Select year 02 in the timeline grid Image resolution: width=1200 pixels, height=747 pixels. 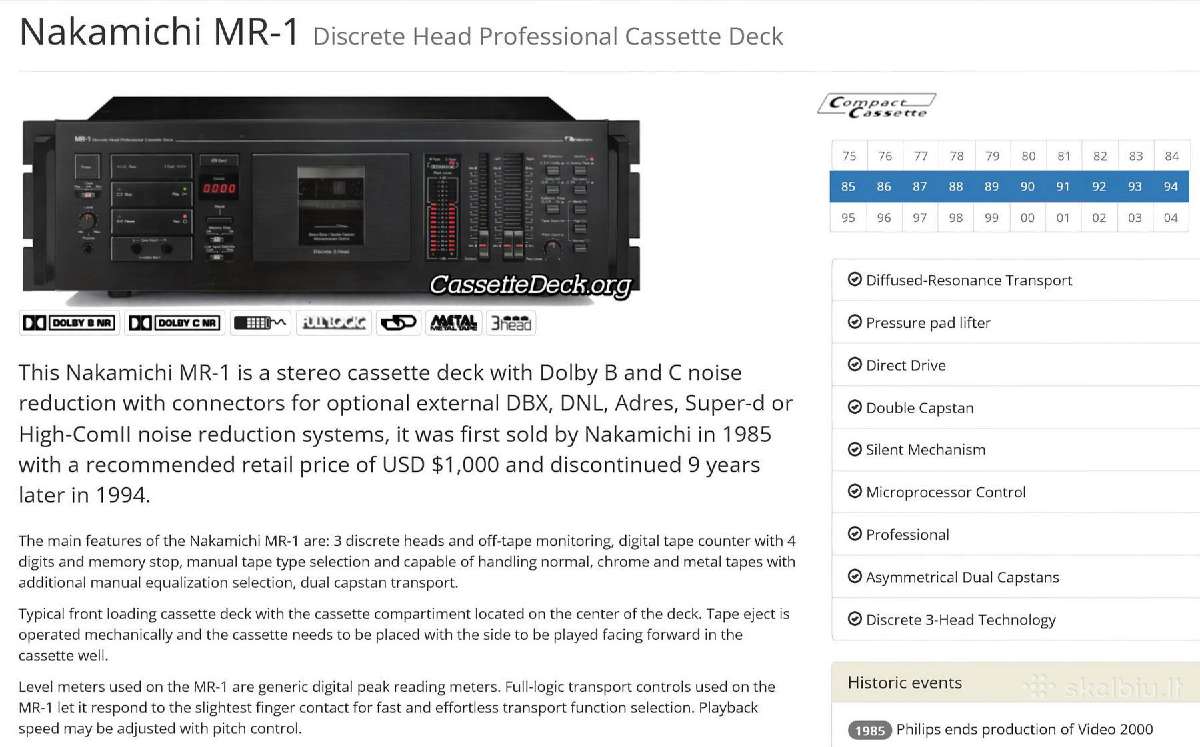[x=1100, y=217]
